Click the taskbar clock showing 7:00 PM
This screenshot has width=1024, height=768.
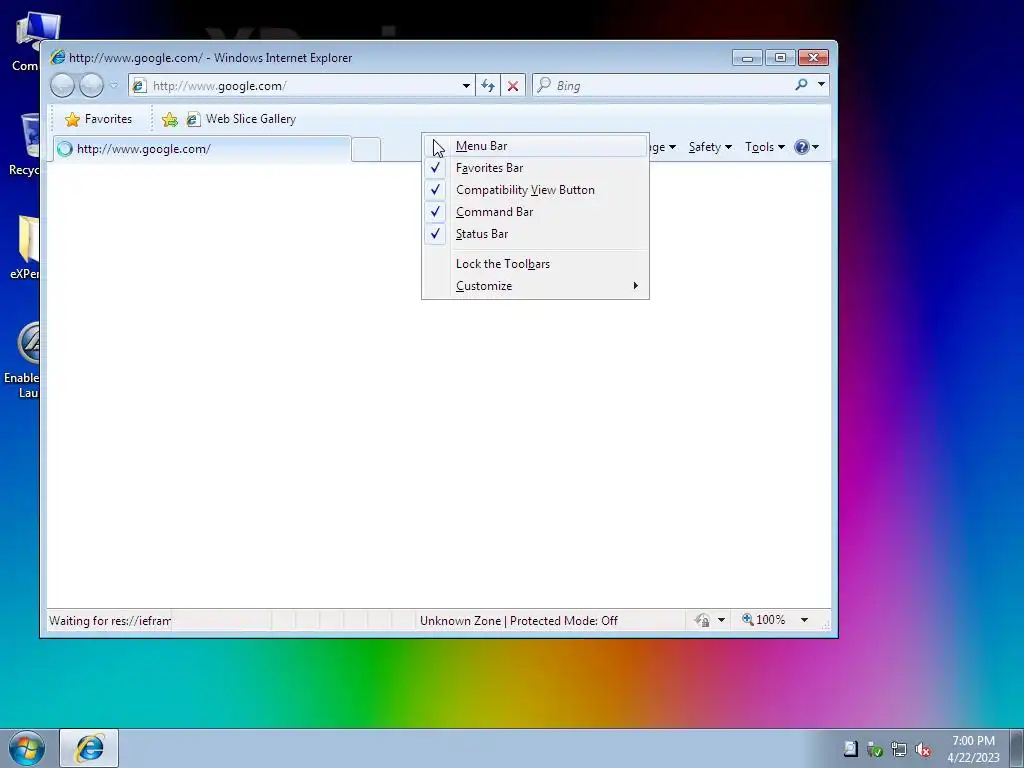(973, 749)
